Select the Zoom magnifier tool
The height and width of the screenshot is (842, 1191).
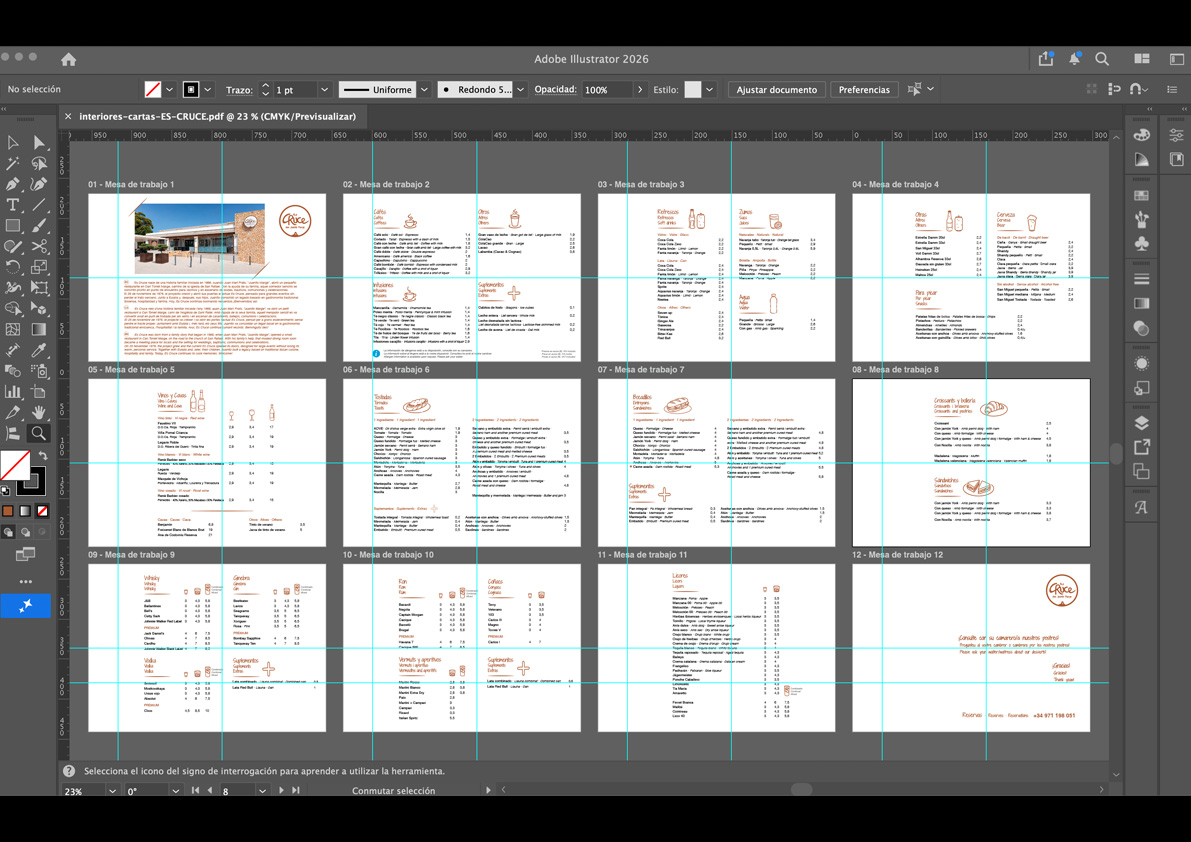point(39,434)
